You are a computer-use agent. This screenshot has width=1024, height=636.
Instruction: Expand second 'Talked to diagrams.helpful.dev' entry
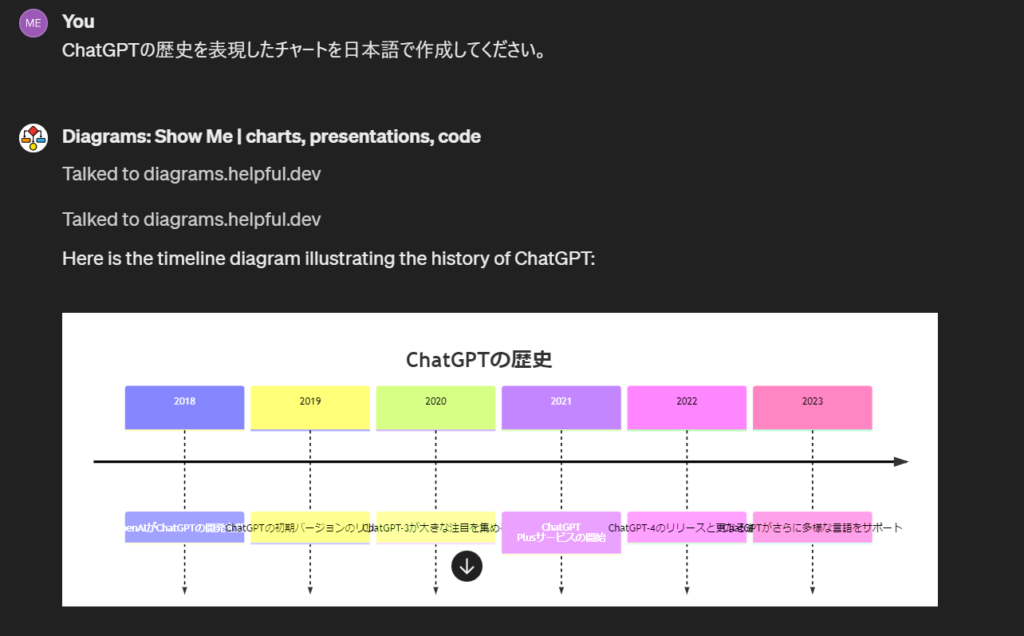(191, 219)
